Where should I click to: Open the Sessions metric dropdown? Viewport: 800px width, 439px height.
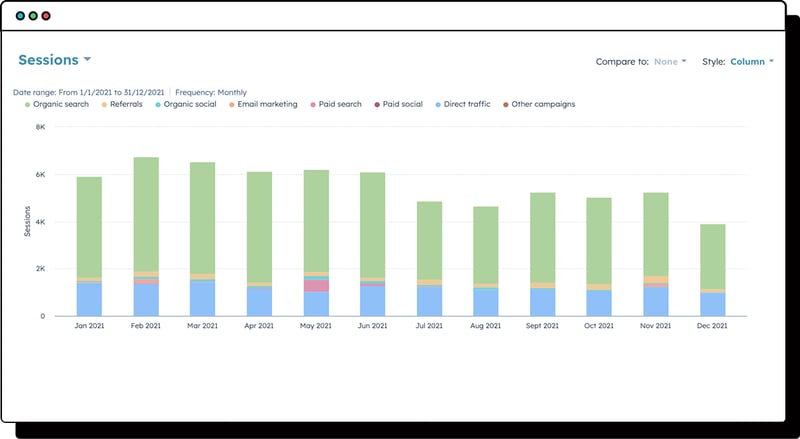point(55,60)
